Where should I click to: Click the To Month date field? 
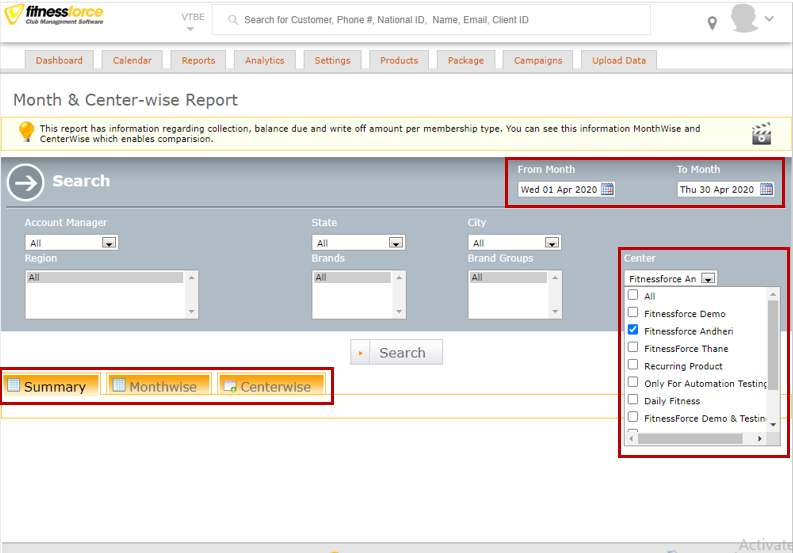718,189
